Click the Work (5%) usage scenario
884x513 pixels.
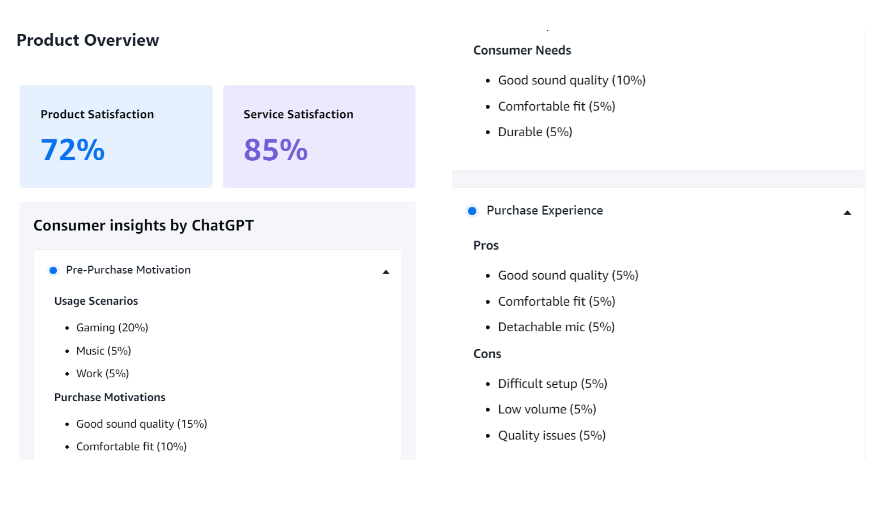(x=102, y=374)
